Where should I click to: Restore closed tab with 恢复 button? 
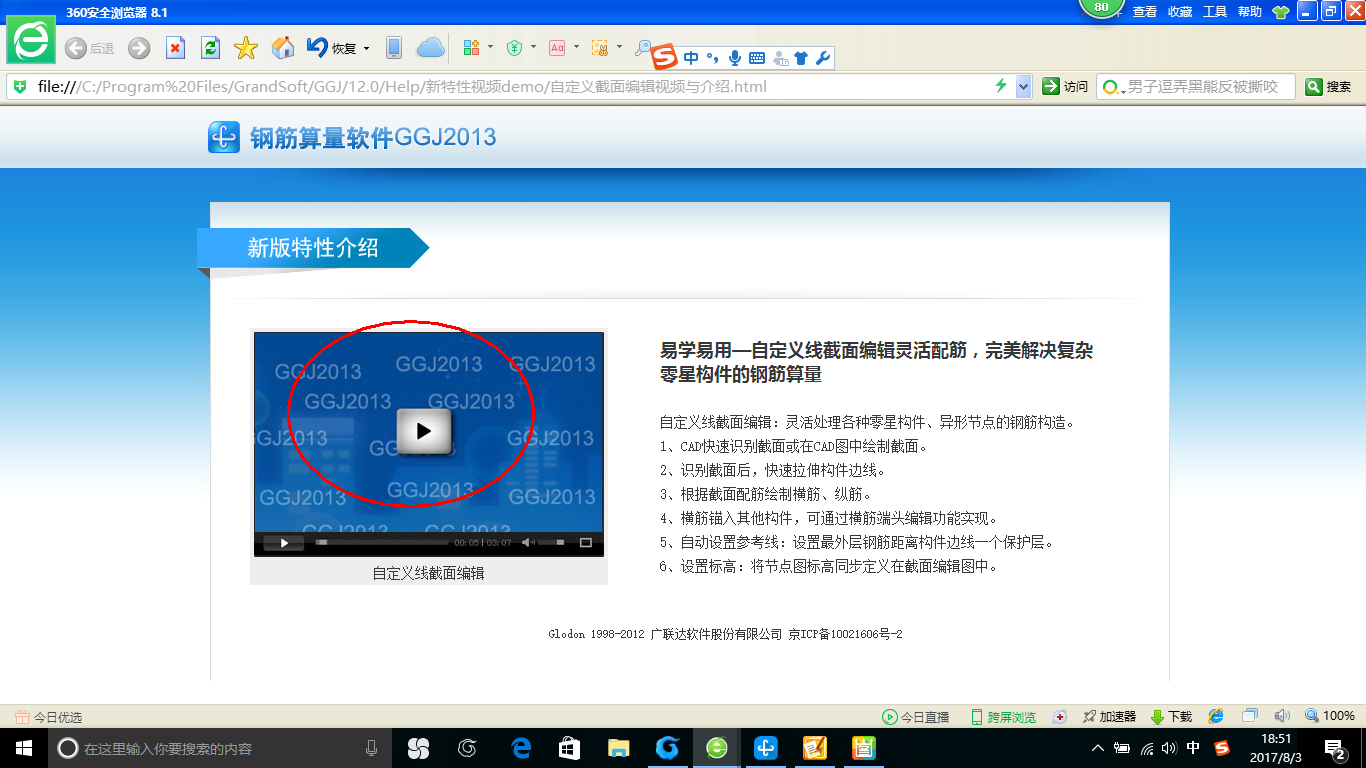point(332,48)
